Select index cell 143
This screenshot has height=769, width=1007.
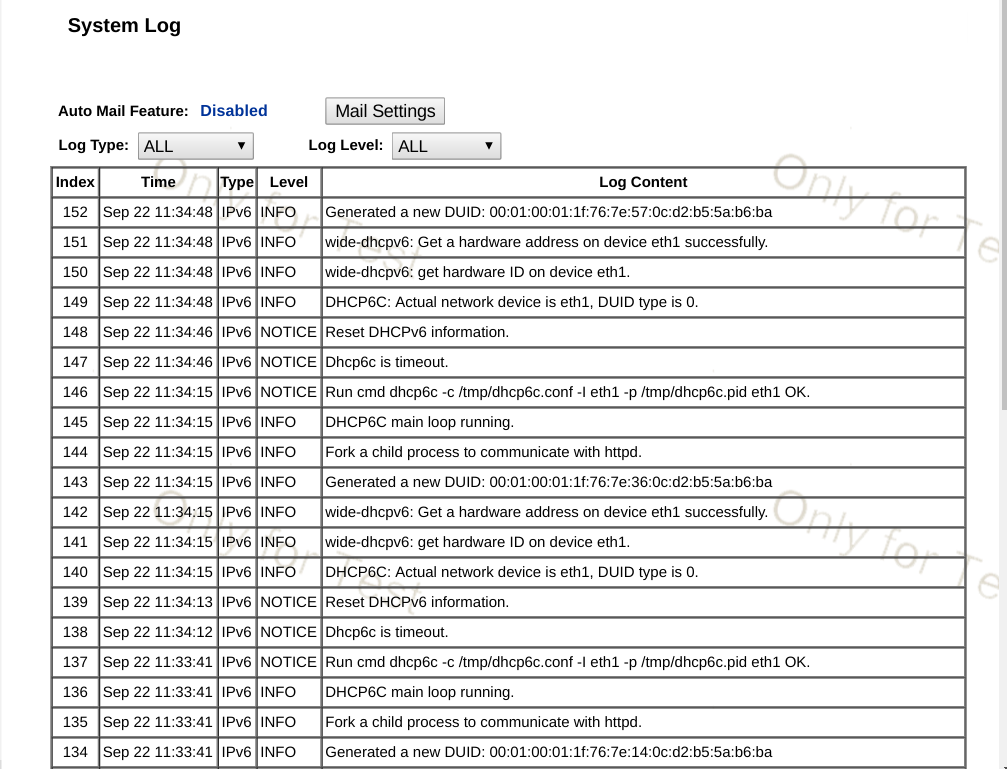pyautogui.click(x=75, y=482)
